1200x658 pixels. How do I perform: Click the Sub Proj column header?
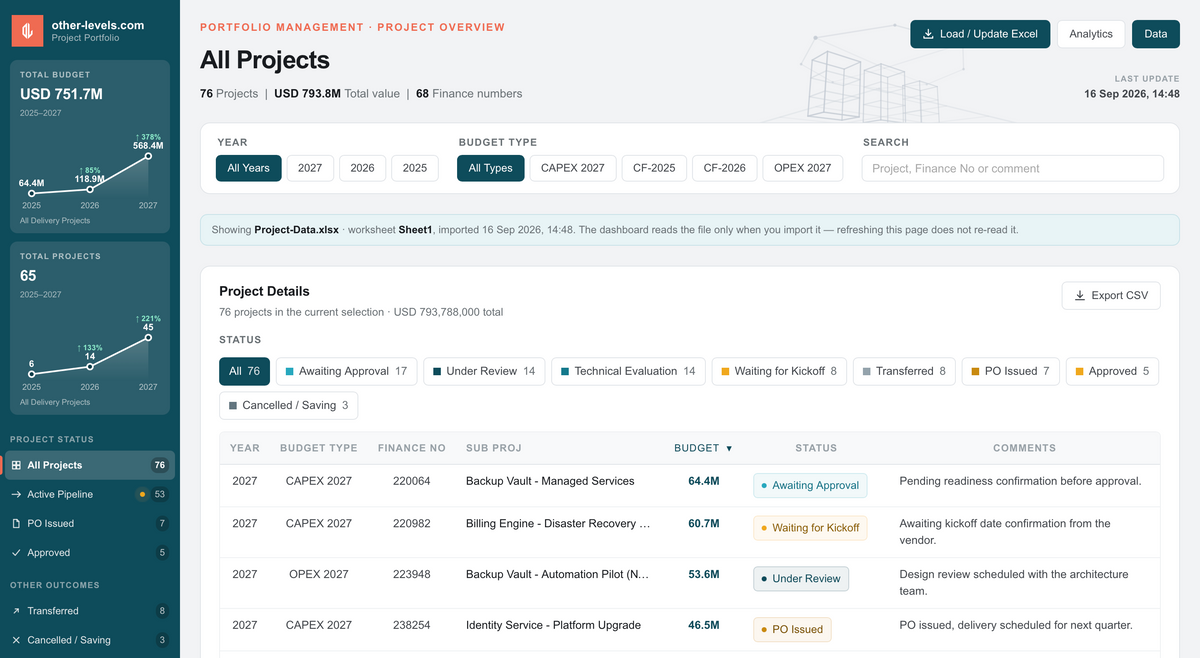494,448
